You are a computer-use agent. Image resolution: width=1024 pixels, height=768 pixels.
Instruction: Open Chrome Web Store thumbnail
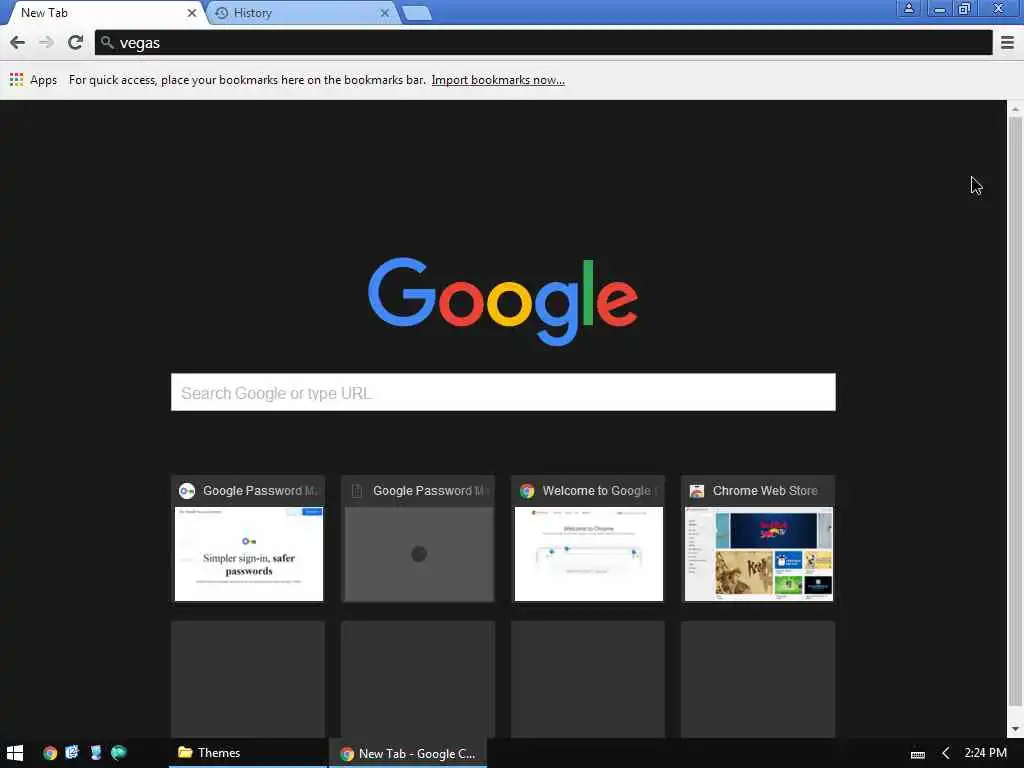coord(758,538)
